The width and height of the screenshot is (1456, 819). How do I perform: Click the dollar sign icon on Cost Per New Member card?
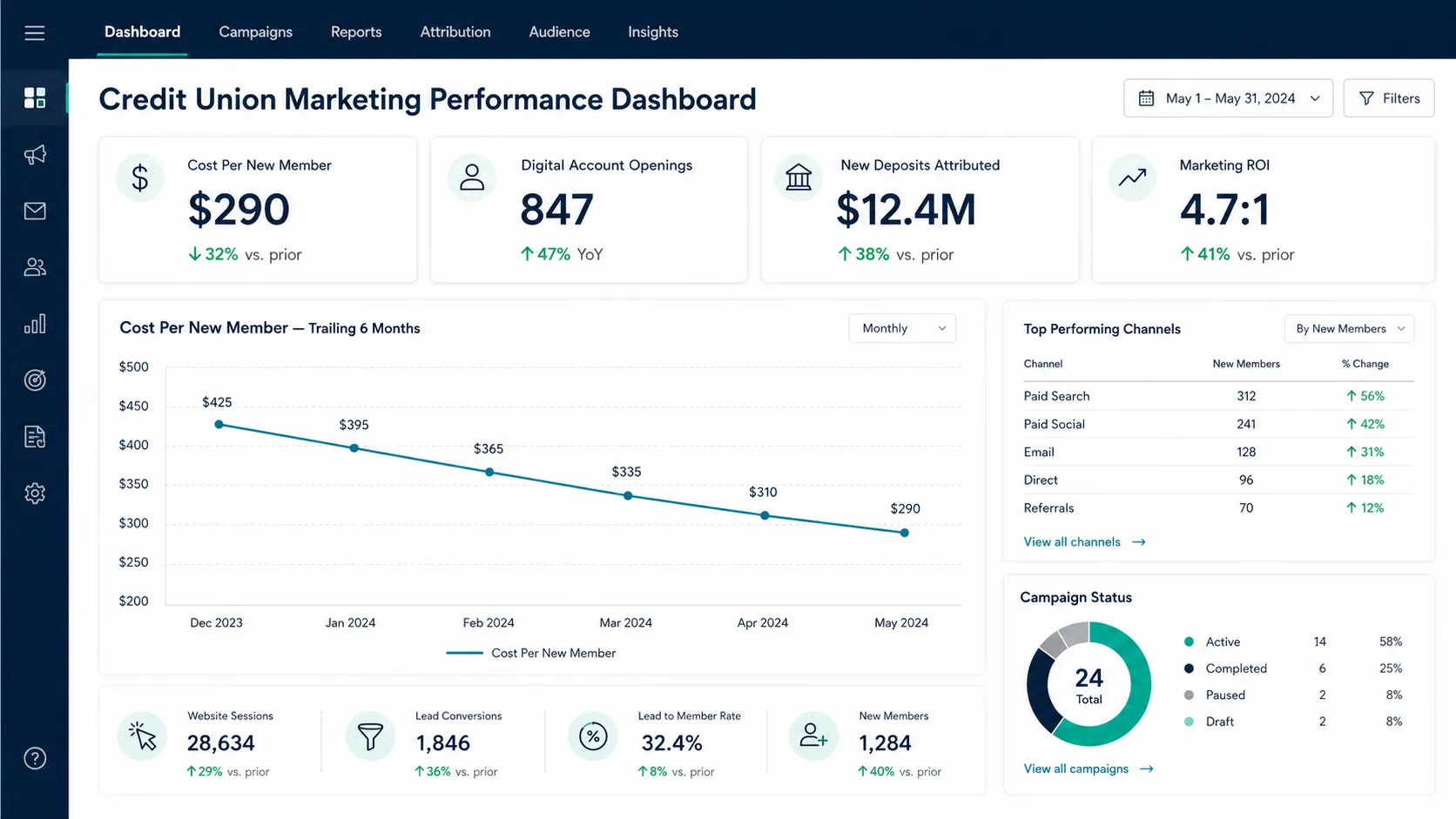pos(140,178)
